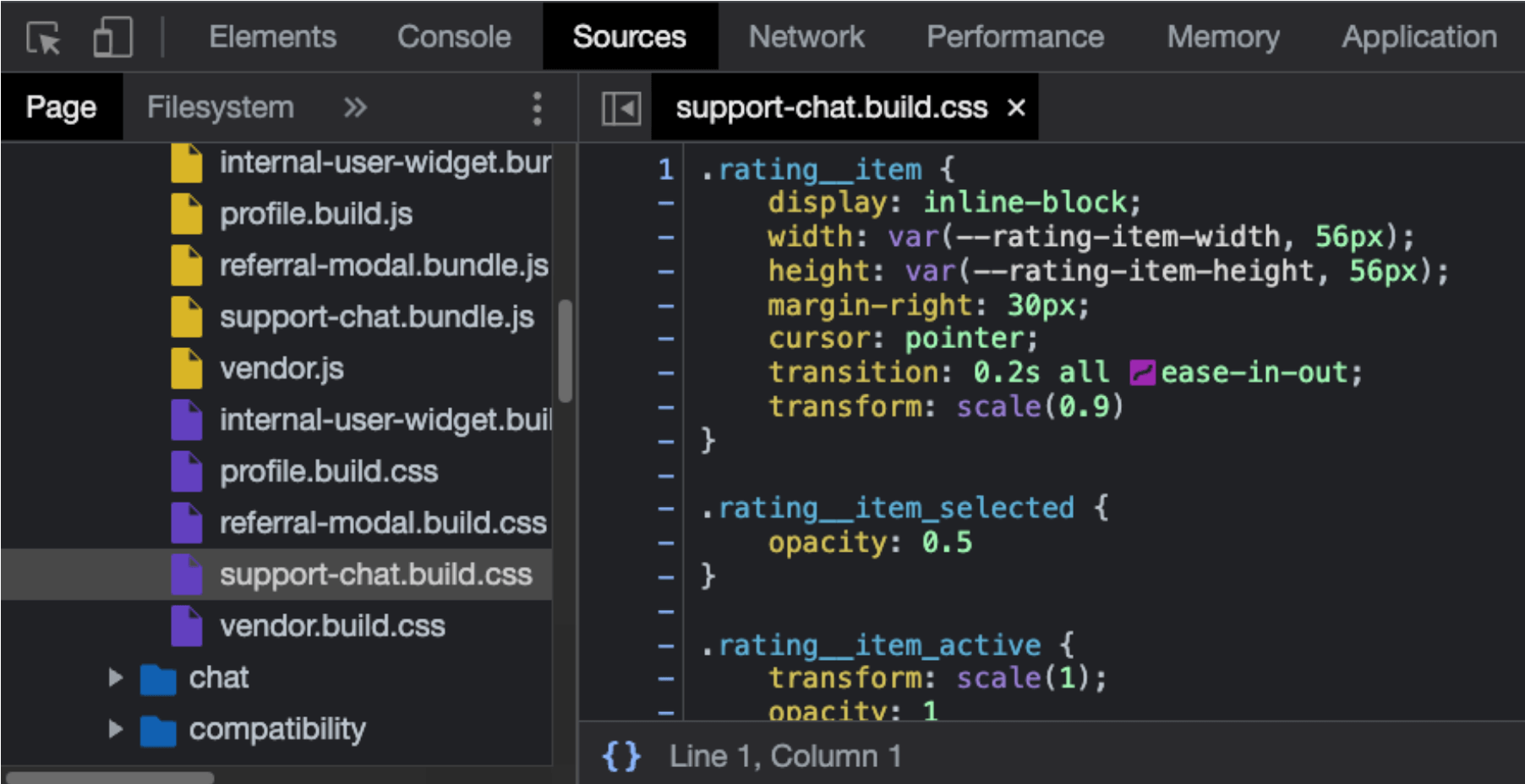
Task: Expand the compatibility folder
Action: click(x=116, y=729)
